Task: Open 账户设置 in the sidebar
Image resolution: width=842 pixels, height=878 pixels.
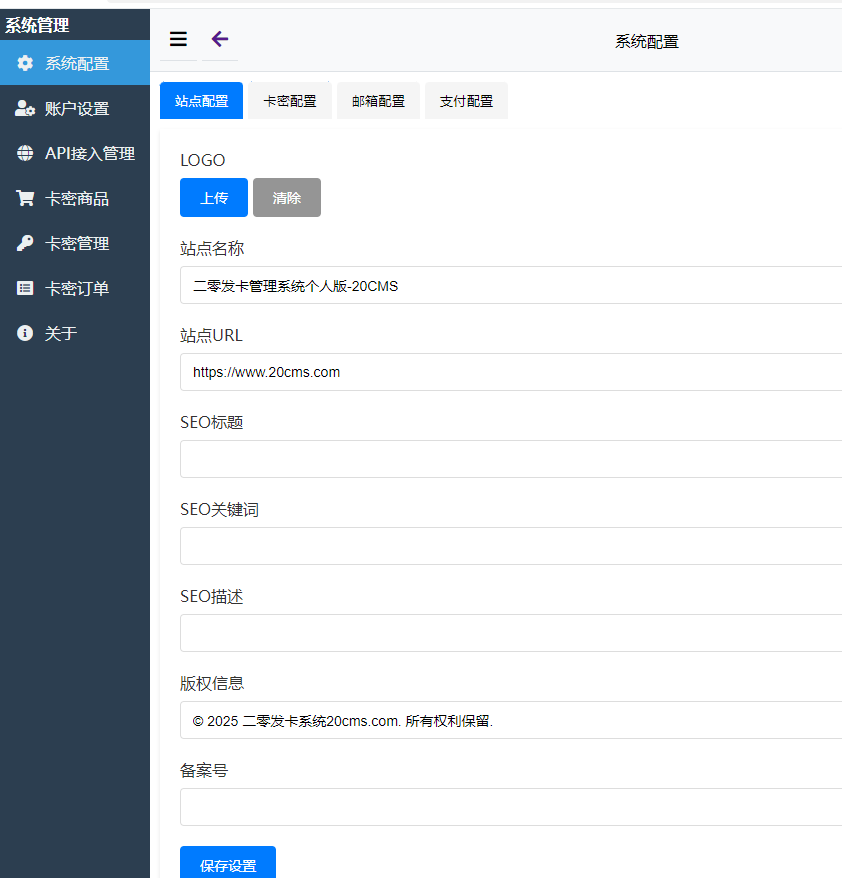Action: (75, 108)
